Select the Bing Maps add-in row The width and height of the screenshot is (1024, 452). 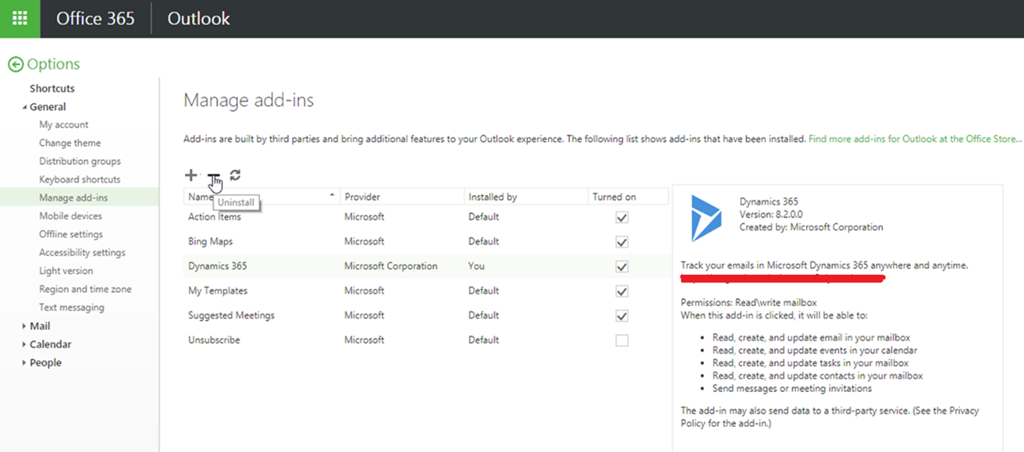(x=426, y=242)
